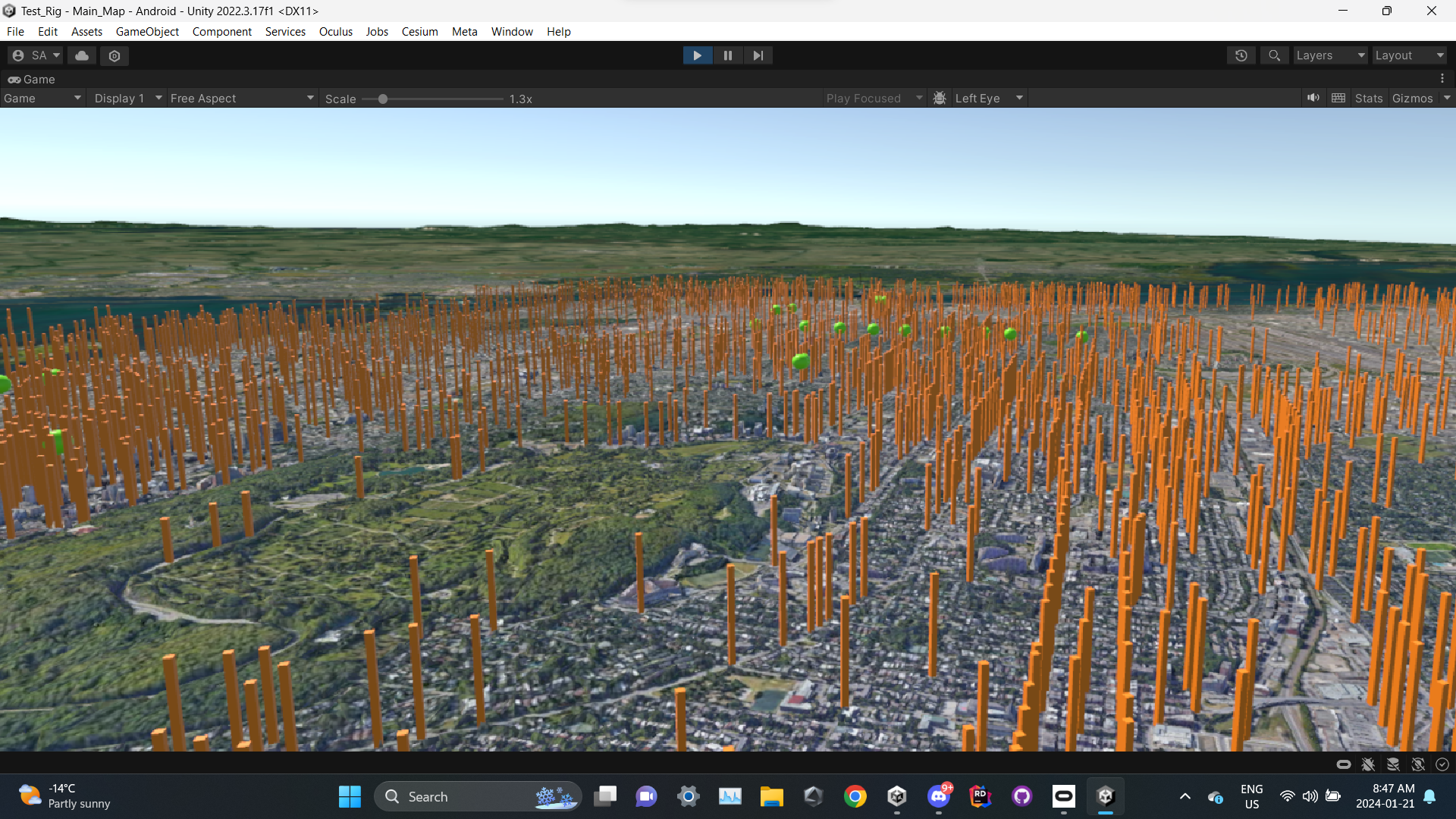Open the Game view three-dot options menu
The image size is (1456, 819).
click(1442, 79)
